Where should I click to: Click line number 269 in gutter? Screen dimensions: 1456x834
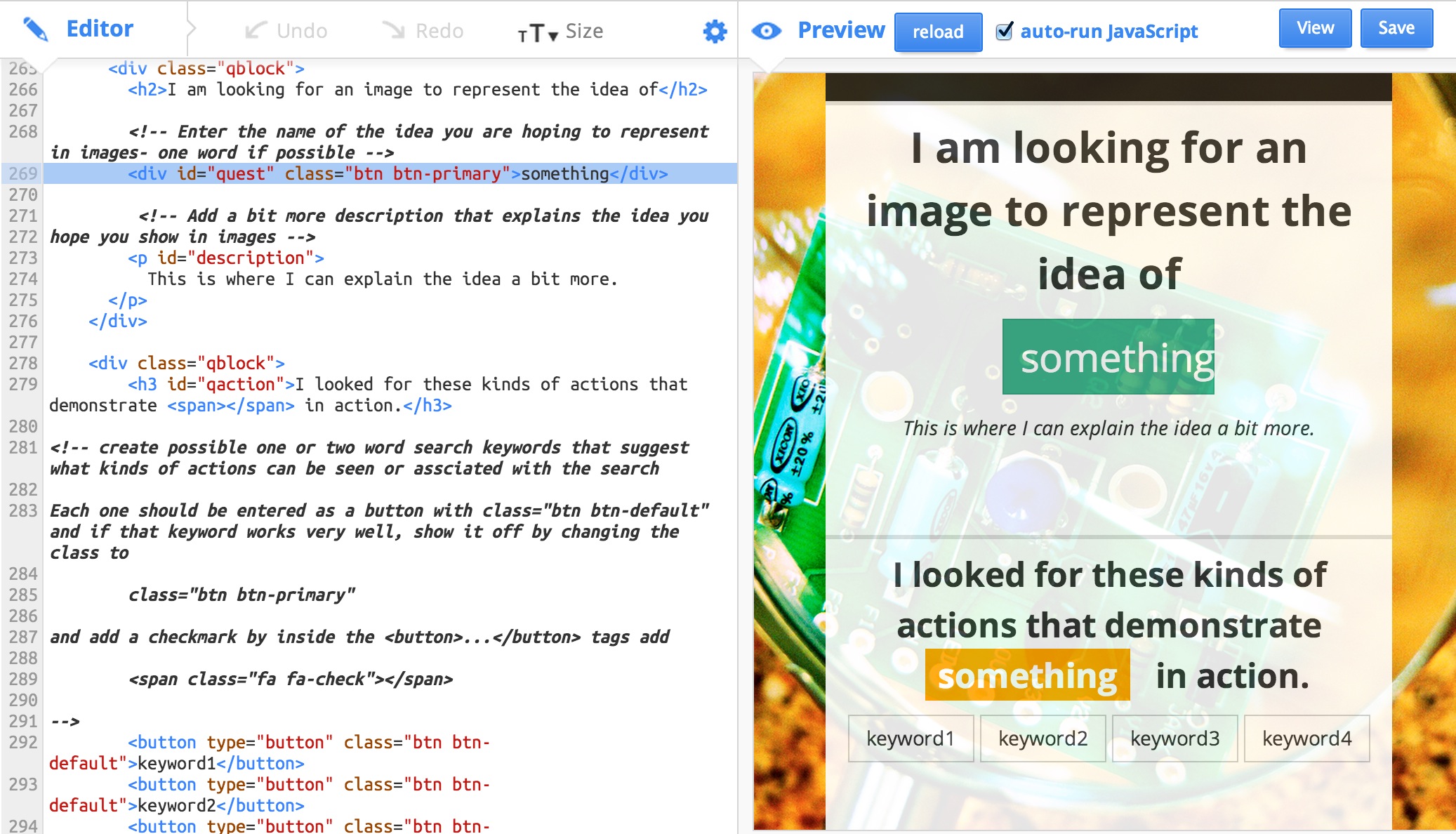tap(23, 173)
